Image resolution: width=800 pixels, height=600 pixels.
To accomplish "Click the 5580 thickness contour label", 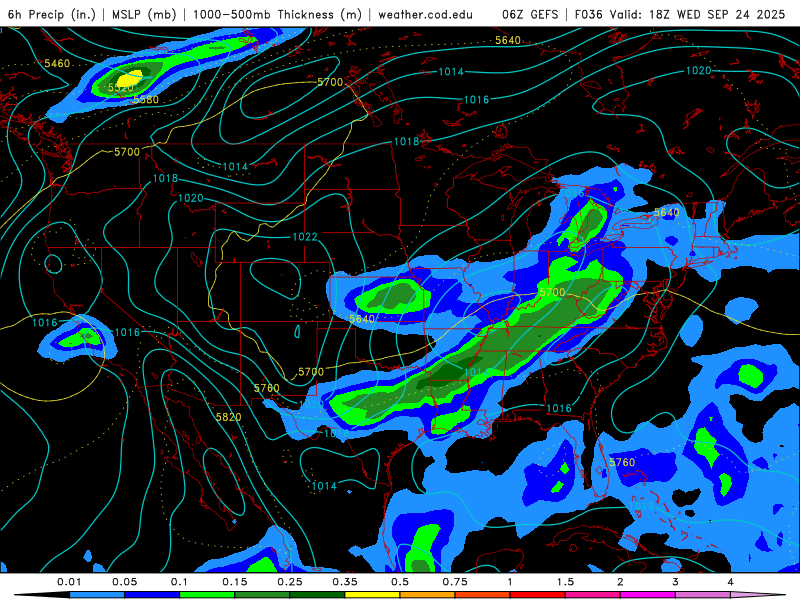I will coord(146,99).
